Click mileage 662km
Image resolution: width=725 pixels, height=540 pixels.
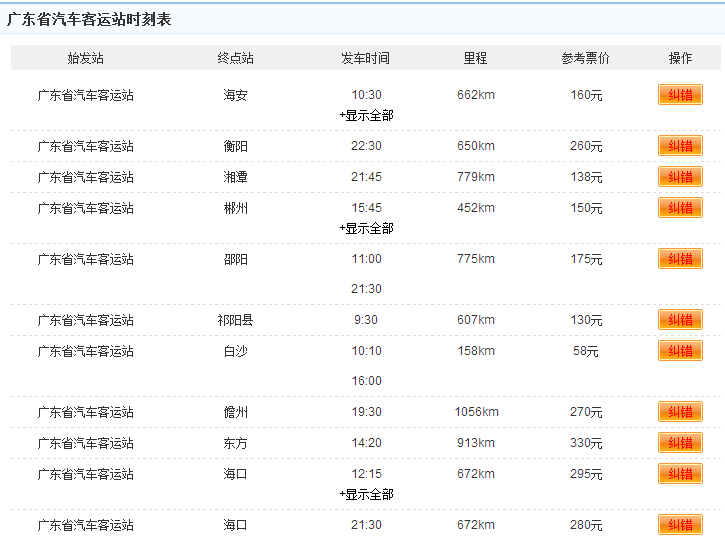tap(476, 95)
